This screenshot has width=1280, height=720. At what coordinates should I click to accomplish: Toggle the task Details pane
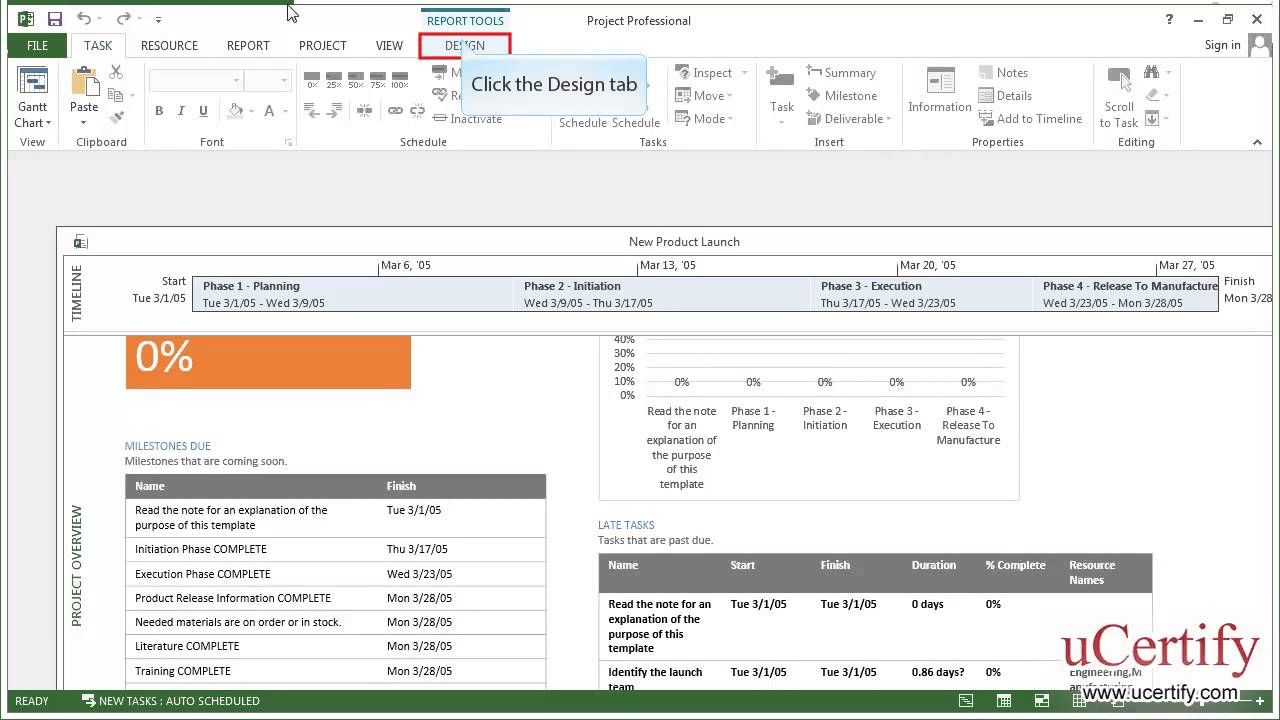(x=1003, y=95)
